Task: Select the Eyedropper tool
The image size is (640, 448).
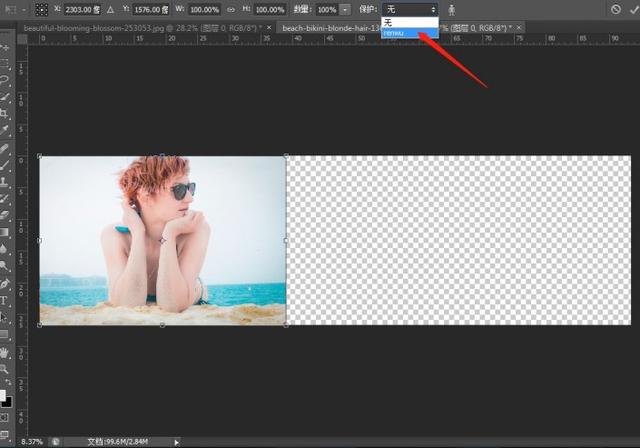Action: [x=5, y=130]
